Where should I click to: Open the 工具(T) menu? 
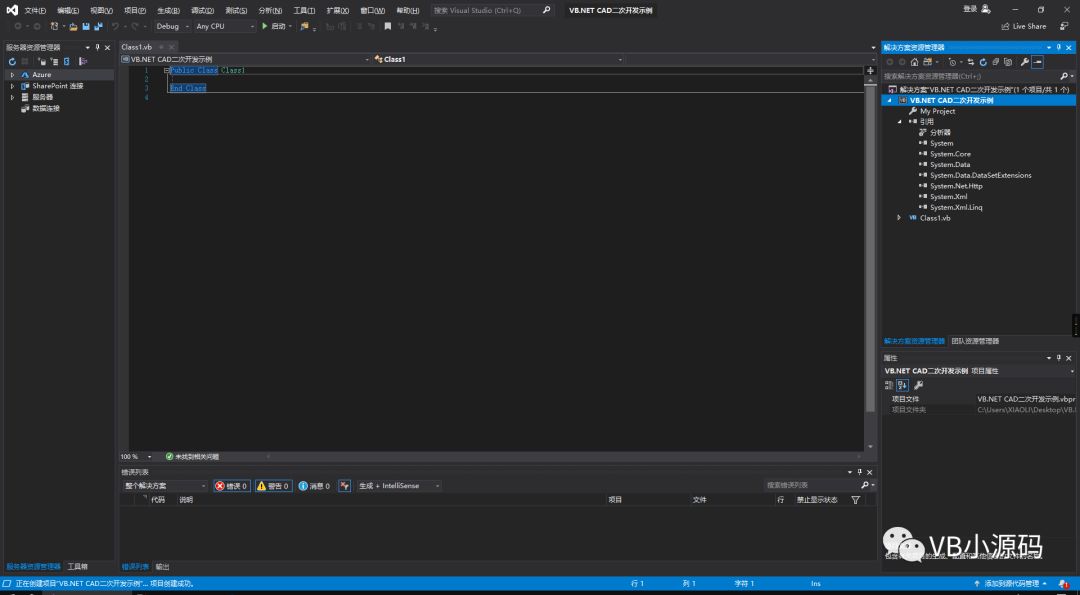coord(304,10)
